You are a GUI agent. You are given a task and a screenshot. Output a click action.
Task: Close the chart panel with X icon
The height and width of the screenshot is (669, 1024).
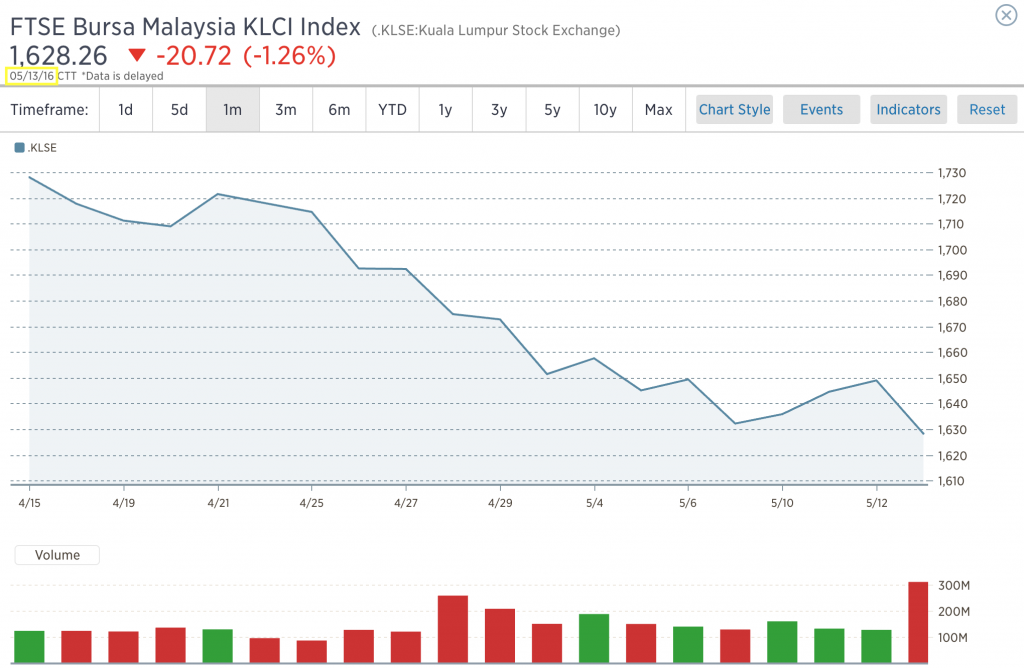1006,15
